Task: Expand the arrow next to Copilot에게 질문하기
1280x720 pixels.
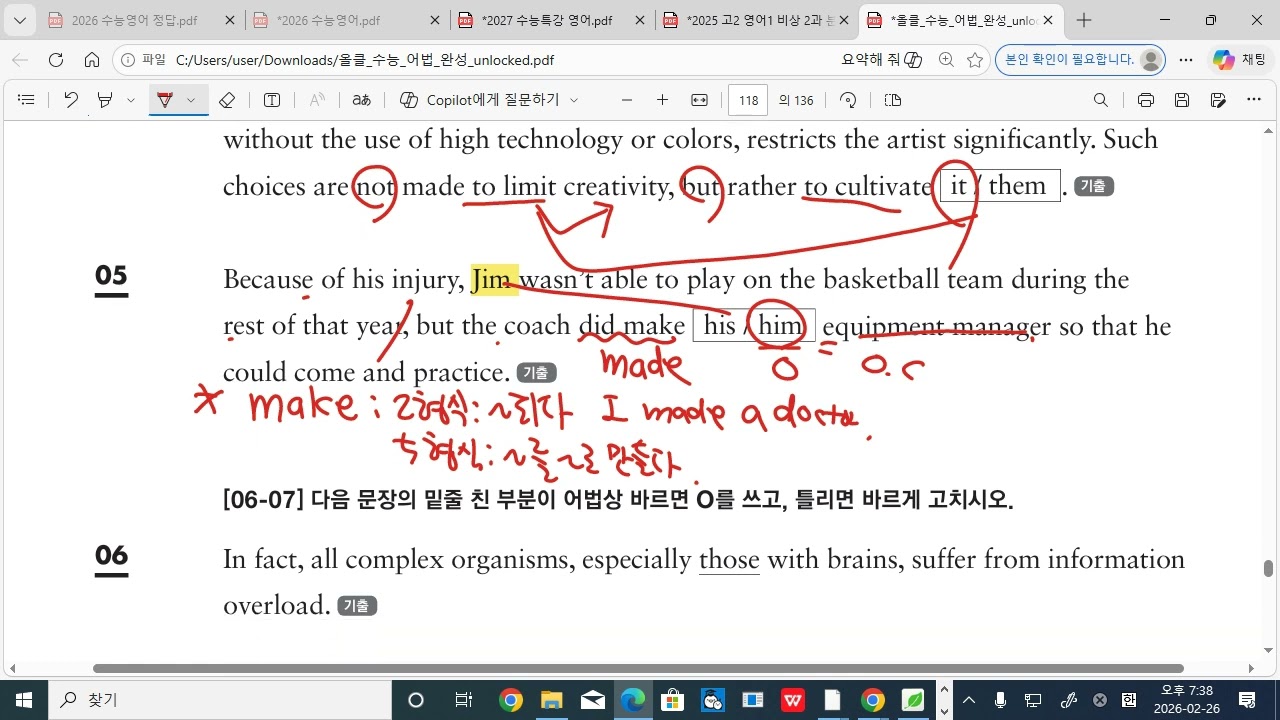Action: pyautogui.click(x=574, y=100)
